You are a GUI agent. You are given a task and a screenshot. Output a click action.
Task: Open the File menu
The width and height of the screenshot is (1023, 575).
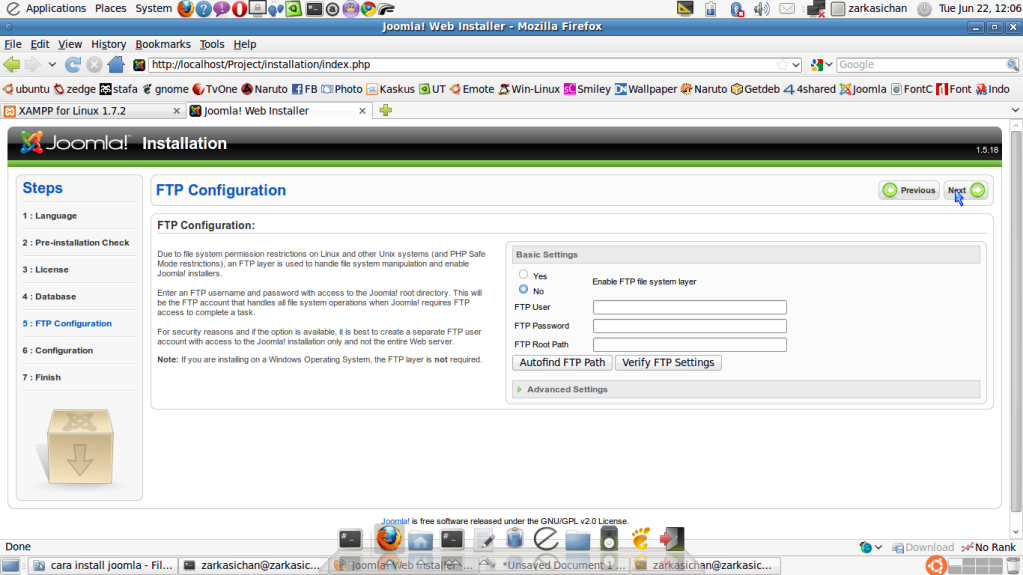point(13,44)
